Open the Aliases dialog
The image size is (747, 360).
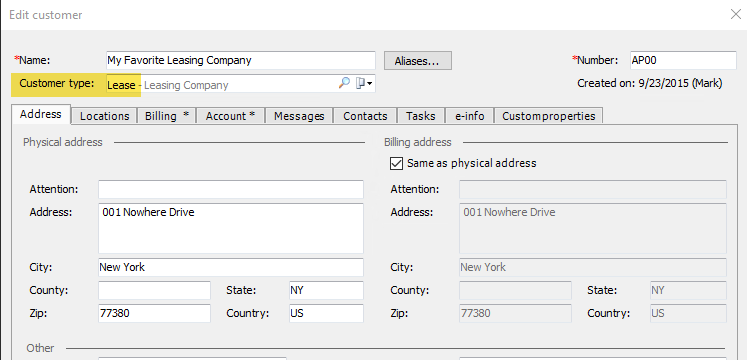point(418,61)
